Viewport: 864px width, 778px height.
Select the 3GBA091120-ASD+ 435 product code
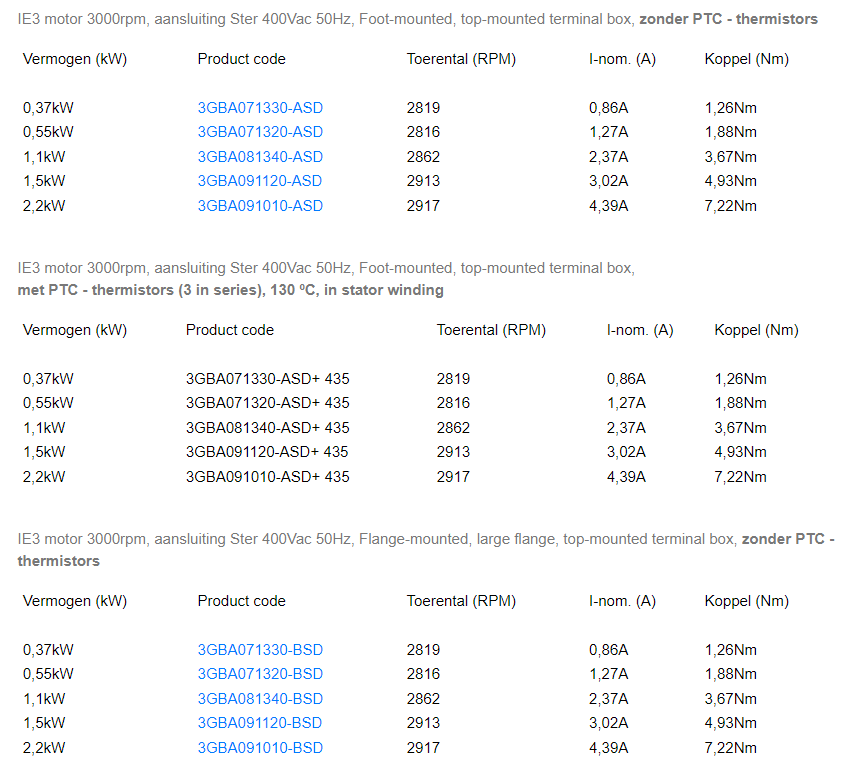pos(267,452)
